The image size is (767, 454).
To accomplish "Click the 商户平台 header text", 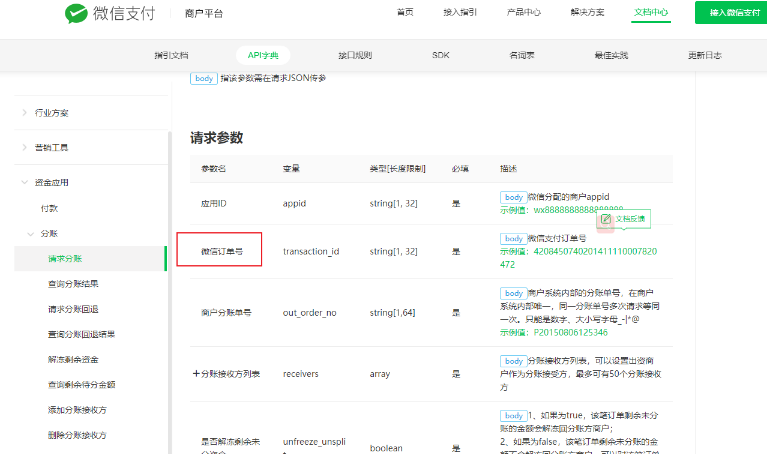I will coord(203,14).
